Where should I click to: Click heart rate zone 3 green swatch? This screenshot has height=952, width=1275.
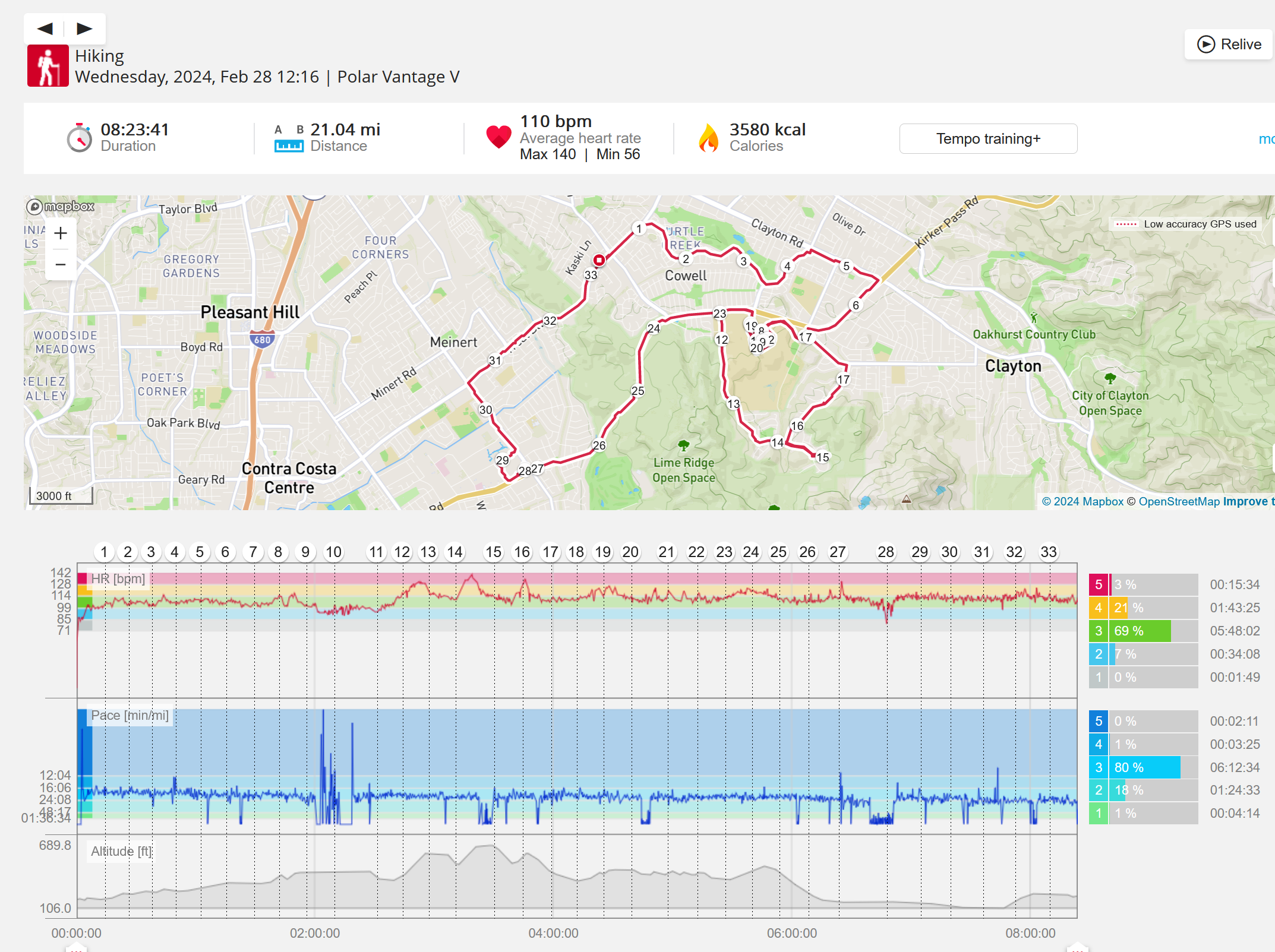pos(1098,631)
